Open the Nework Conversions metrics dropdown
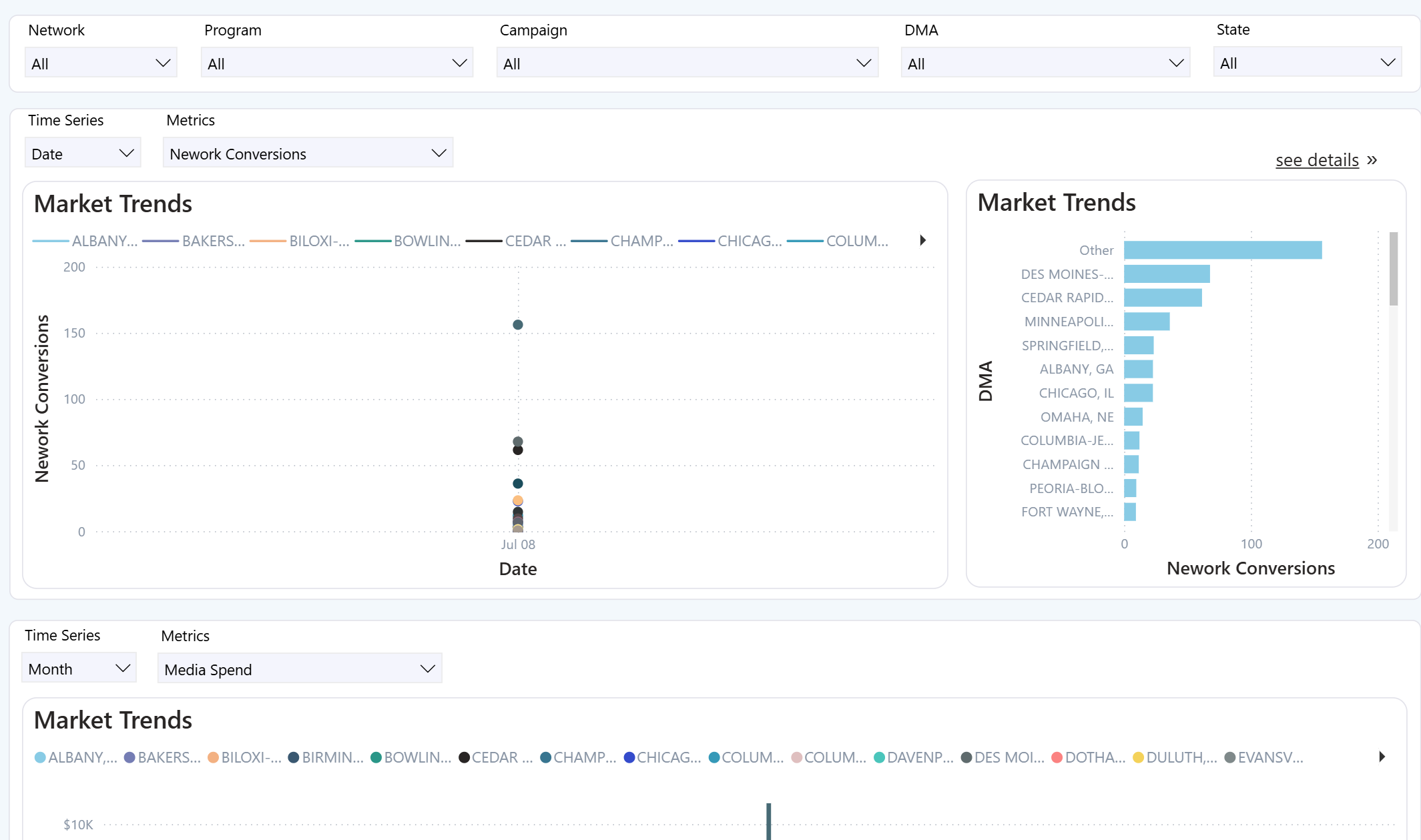1421x840 pixels. tap(307, 153)
